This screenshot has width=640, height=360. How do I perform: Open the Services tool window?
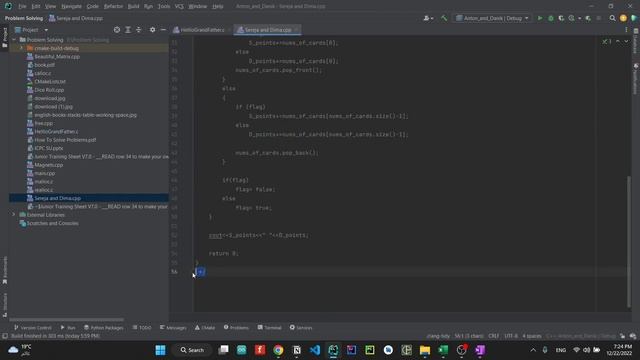(x=301, y=327)
